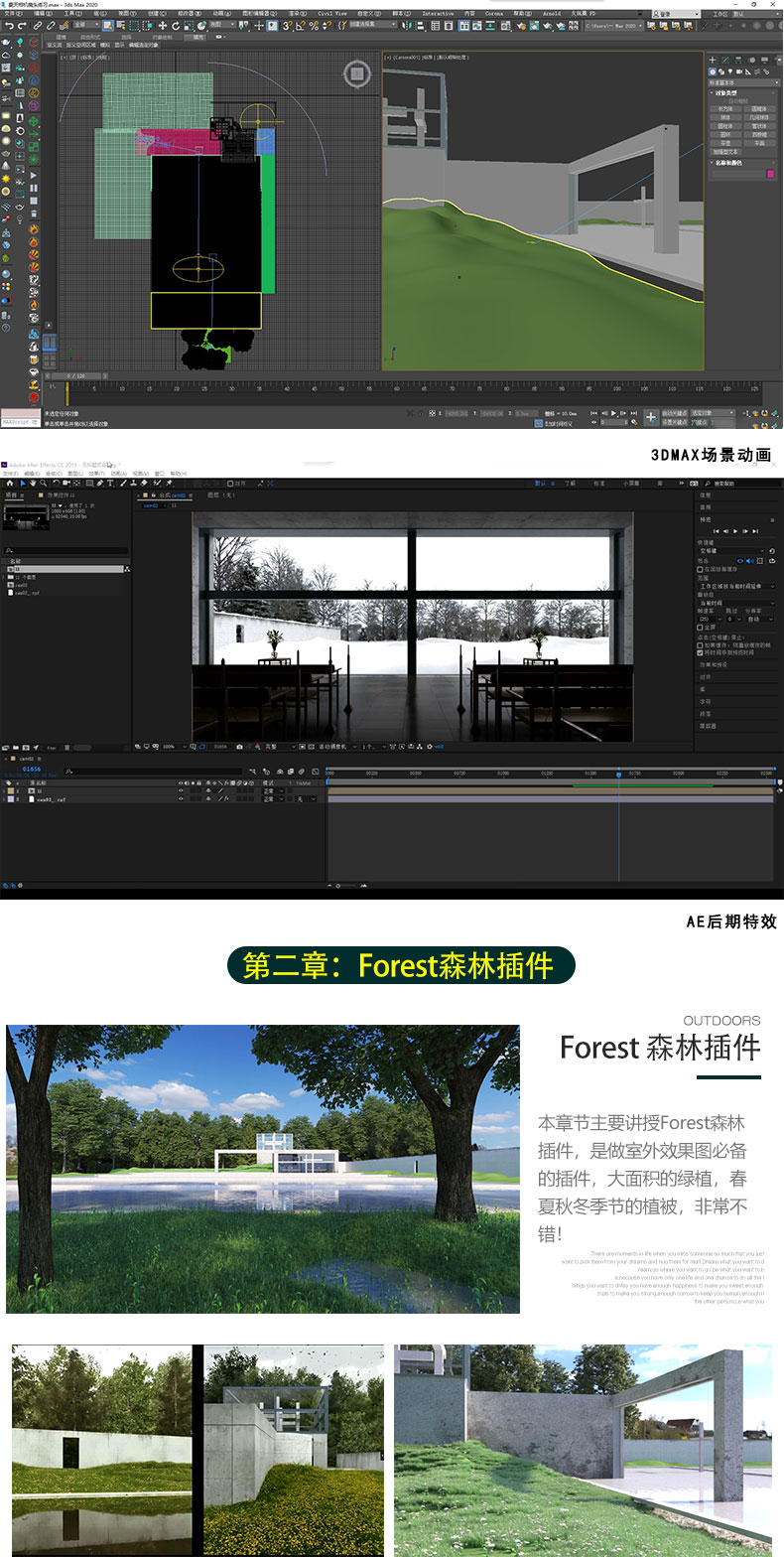Click the Home icon in After Effects toolbar
784x1557 pixels.
click(9, 483)
